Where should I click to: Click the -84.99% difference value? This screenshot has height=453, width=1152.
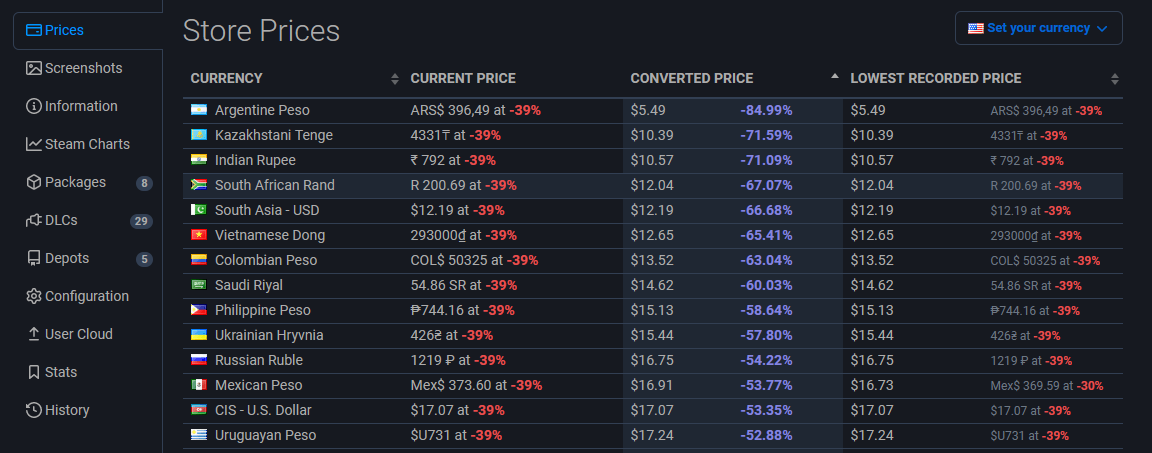766,111
